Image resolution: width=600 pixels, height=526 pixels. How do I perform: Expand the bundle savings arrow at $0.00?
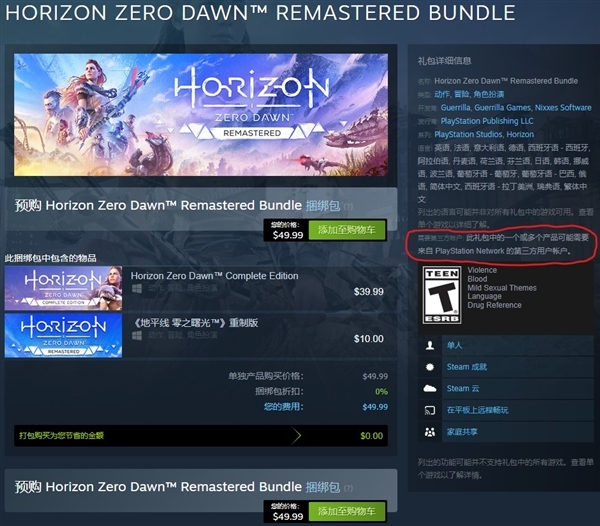297,436
